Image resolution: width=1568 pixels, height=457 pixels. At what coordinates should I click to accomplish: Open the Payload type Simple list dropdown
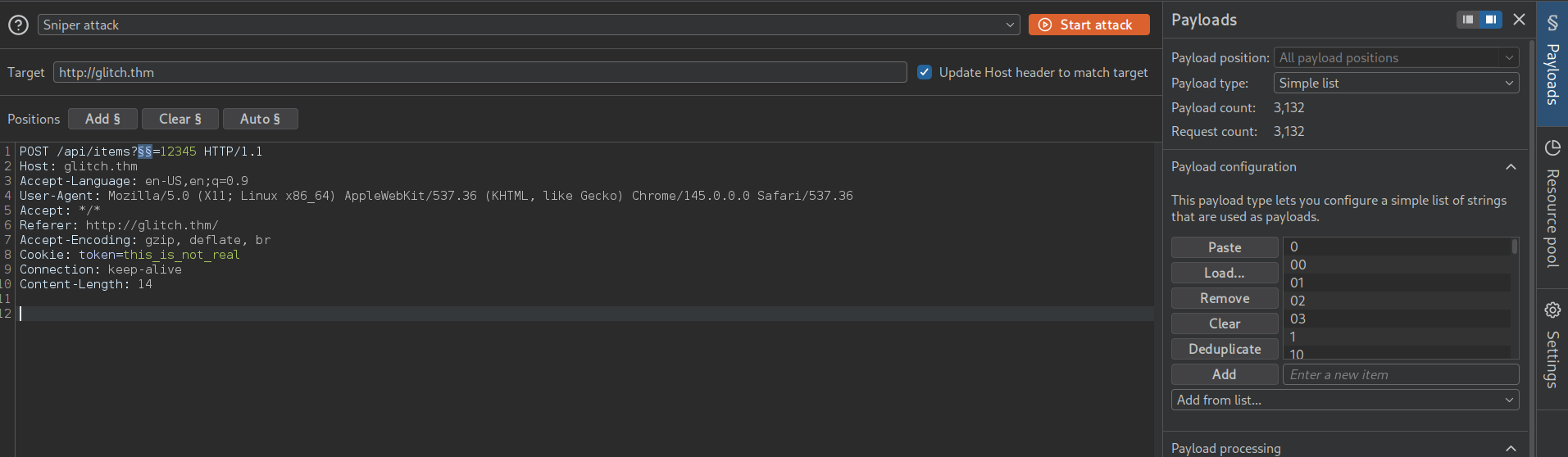(1396, 84)
